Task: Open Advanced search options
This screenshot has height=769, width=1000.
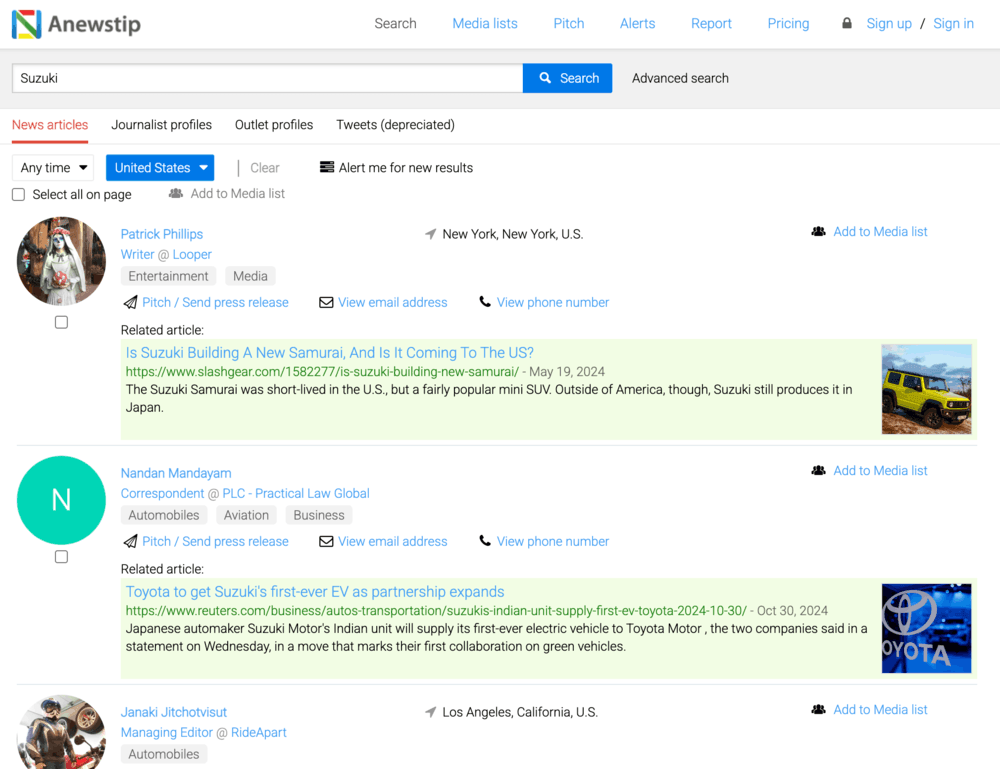Action: (x=680, y=78)
